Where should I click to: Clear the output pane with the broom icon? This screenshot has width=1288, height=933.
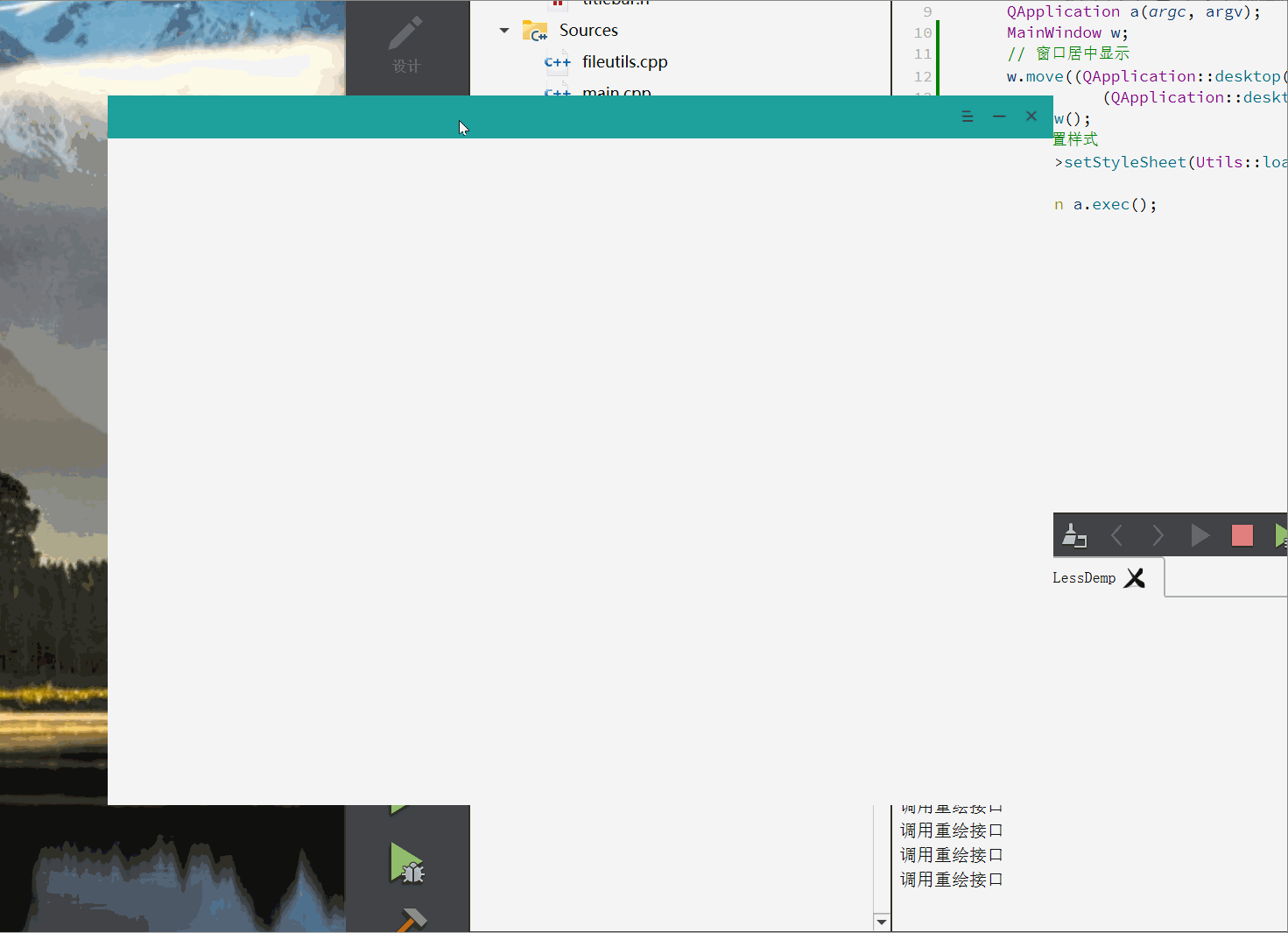pos(1074,535)
